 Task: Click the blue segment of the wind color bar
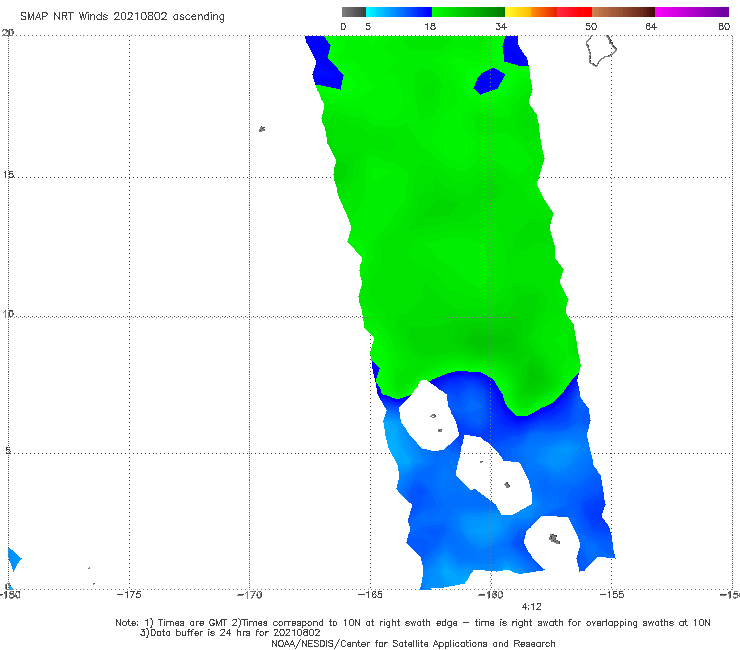point(399,12)
